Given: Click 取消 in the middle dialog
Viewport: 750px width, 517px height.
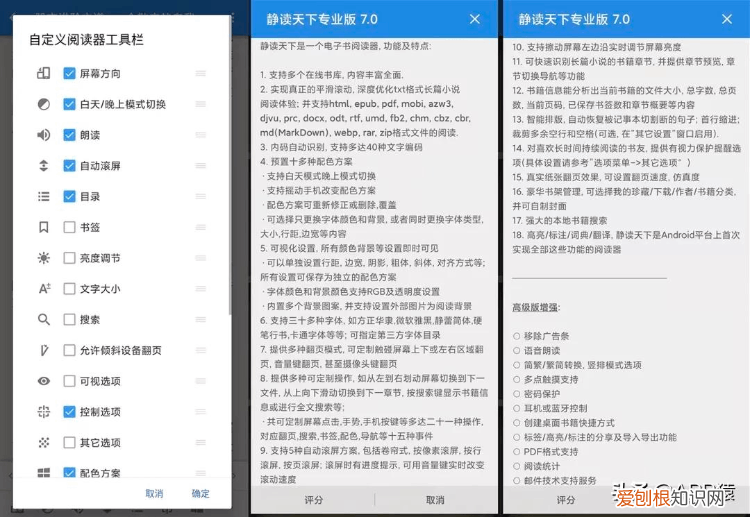Looking at the screenshot, I should tap(435, 500).
